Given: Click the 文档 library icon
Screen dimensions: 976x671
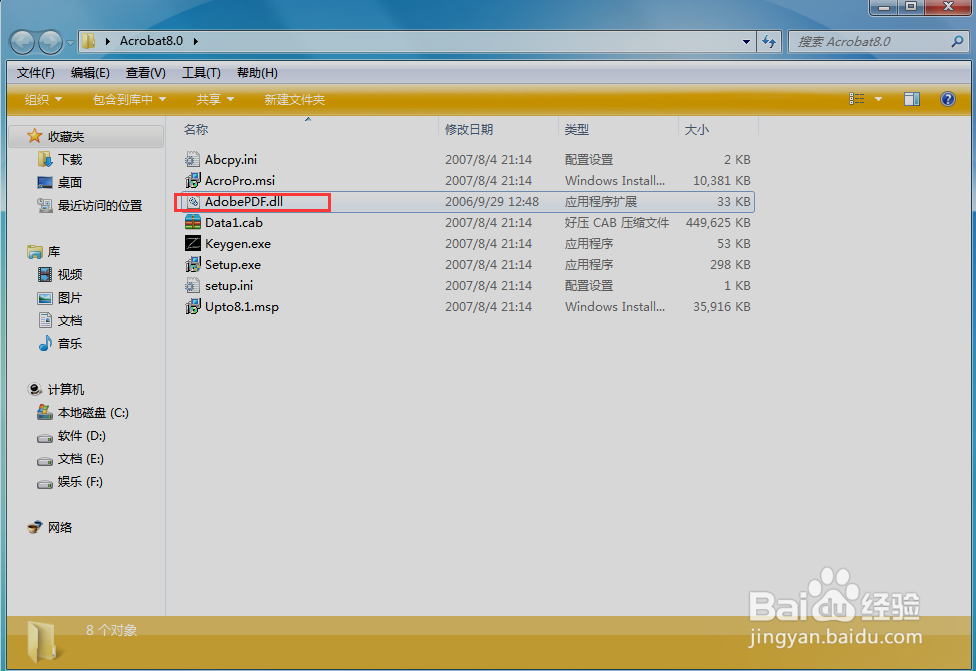Looking at the screenshot, I should (45, 321).
